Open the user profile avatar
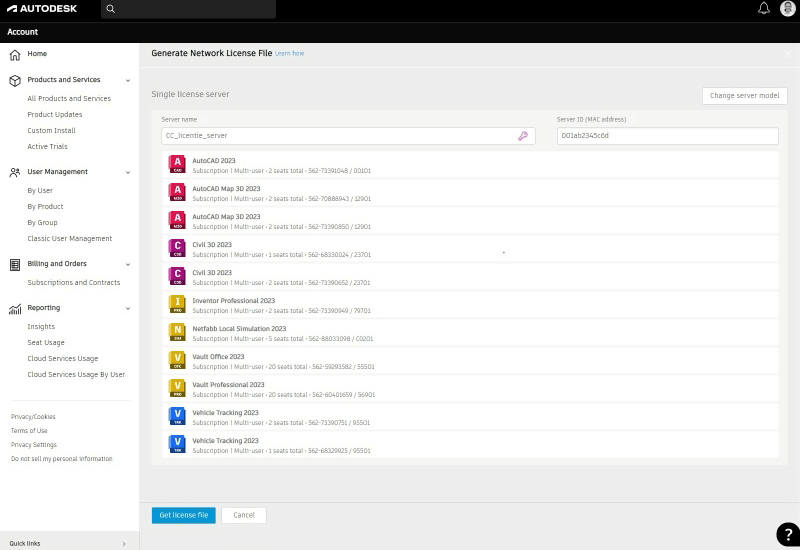This screenshot has width=800, height=550. pyautogui.click(x=787, y=9)
